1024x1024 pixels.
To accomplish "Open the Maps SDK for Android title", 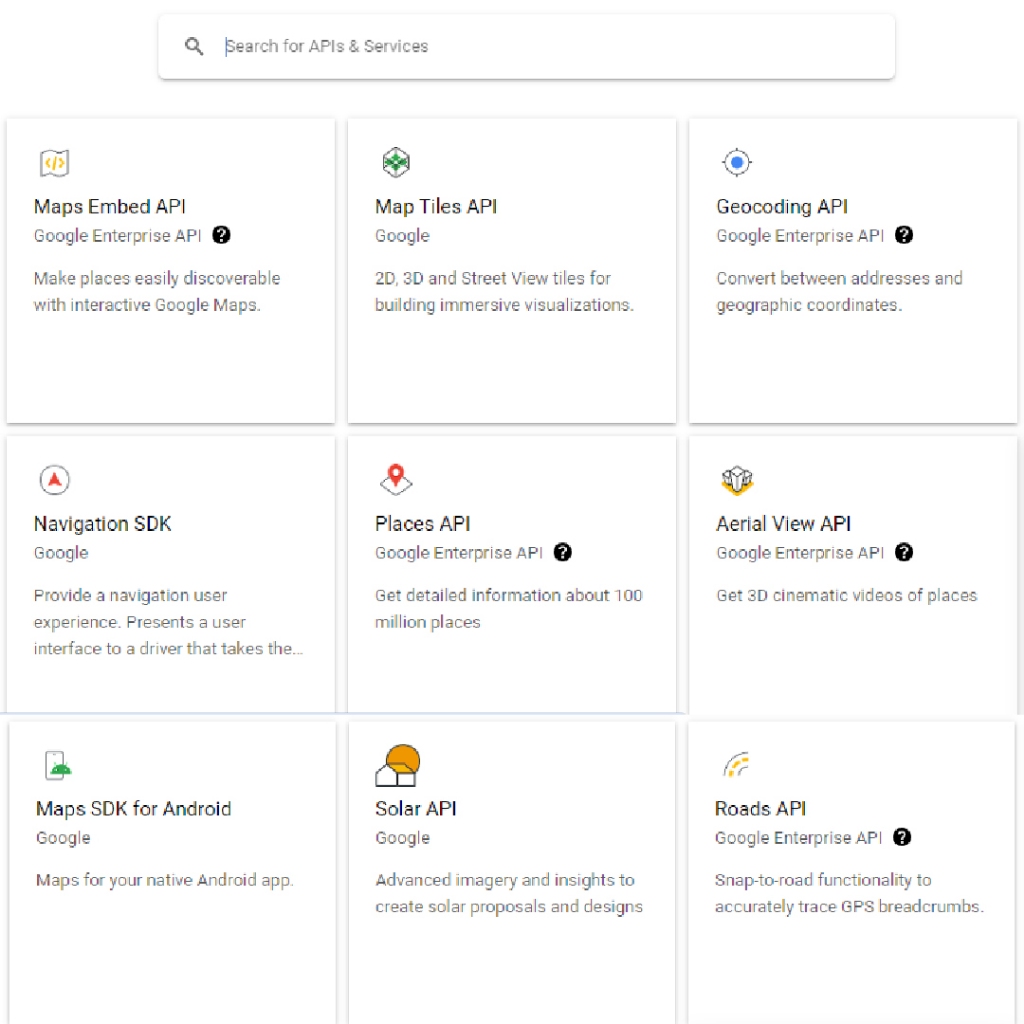I will pyautogui.click(x=134, y=809).
